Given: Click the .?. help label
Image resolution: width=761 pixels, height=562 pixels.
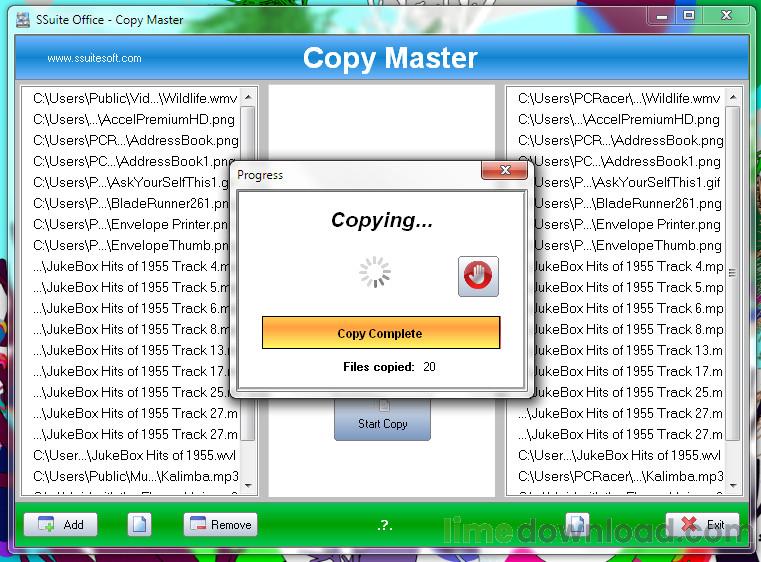Looking at the screenshot, I should point(384,525).
